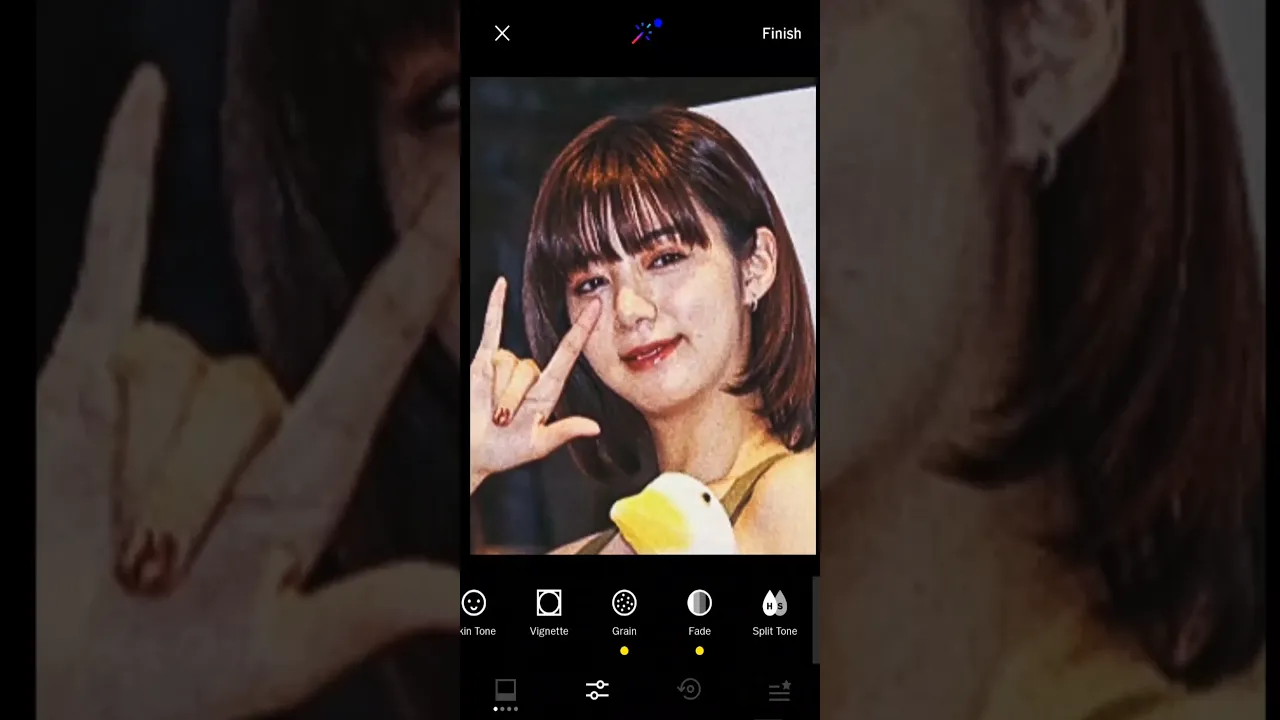This screenshot has width=1280, height=720.
Task: Open the edit history tab
Action: pyautogui.click(x=689, y=689)
